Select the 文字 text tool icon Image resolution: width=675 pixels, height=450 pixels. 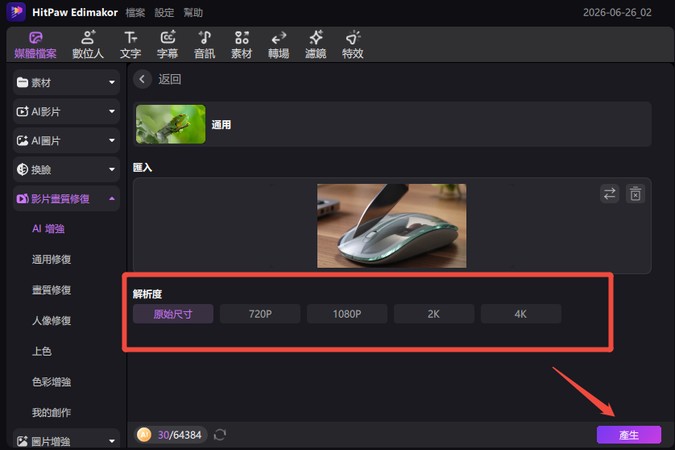coord(130,44)
